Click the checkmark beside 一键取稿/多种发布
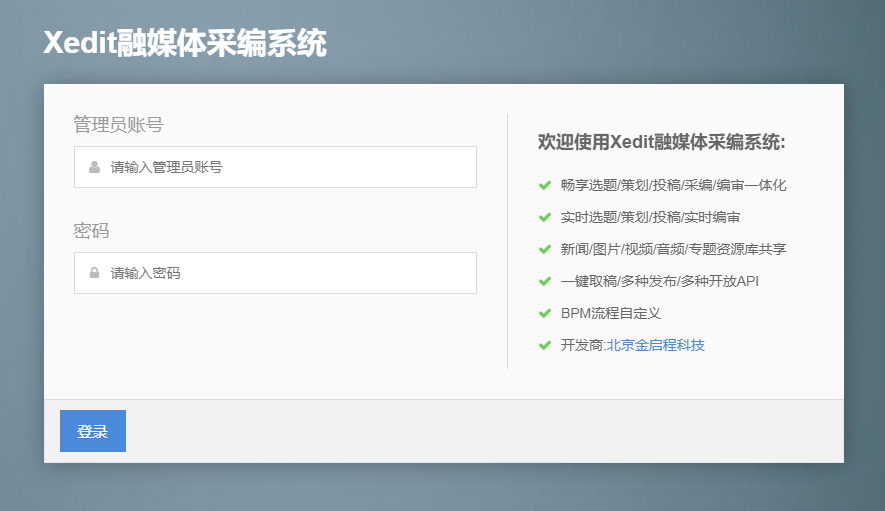885x511 pixels. coord(545,281)
